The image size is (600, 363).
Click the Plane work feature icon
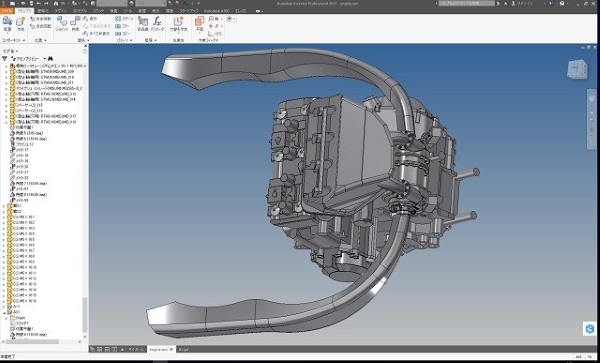[199, 23]
